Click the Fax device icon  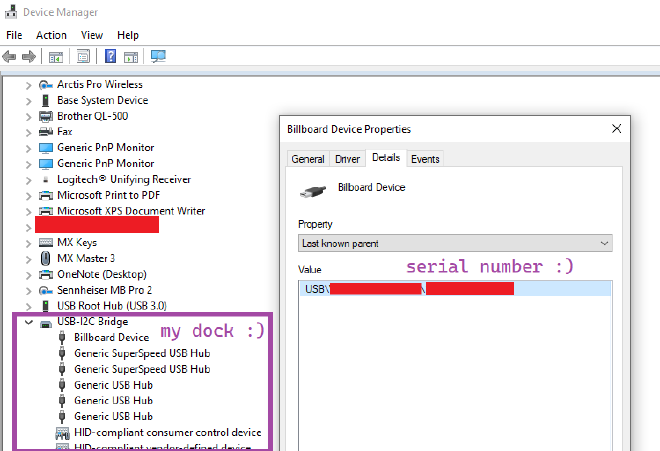click(45, 132)
